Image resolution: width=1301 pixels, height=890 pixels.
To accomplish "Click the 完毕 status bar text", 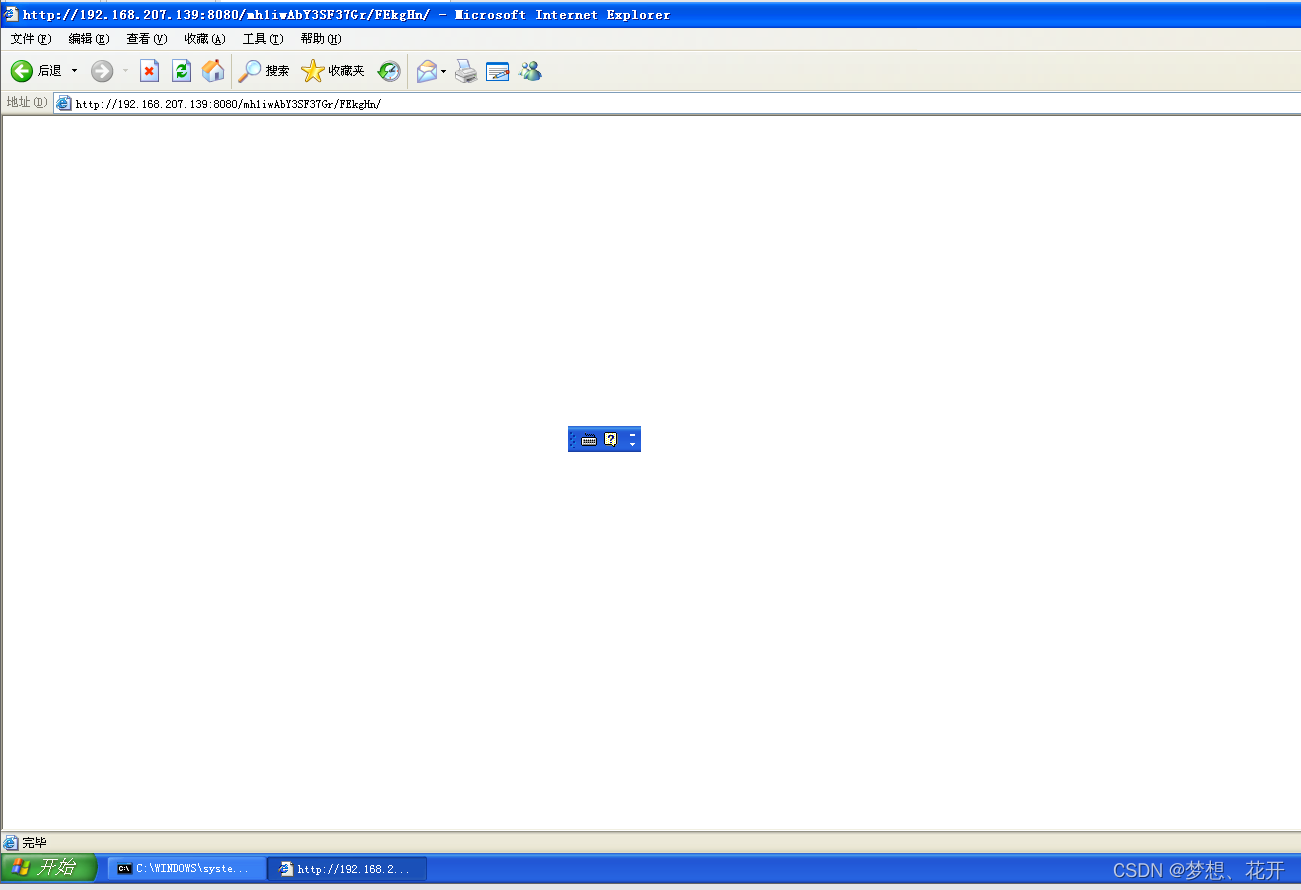I will 34,843.
